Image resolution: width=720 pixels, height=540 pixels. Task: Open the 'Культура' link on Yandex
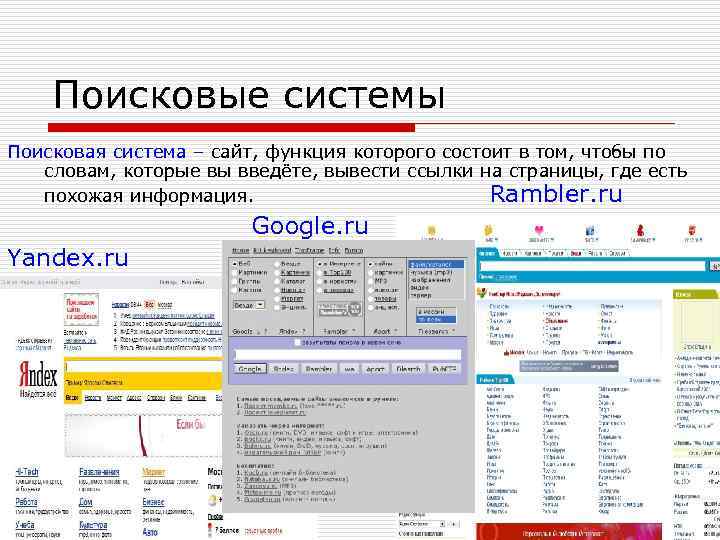pos(93,525)
